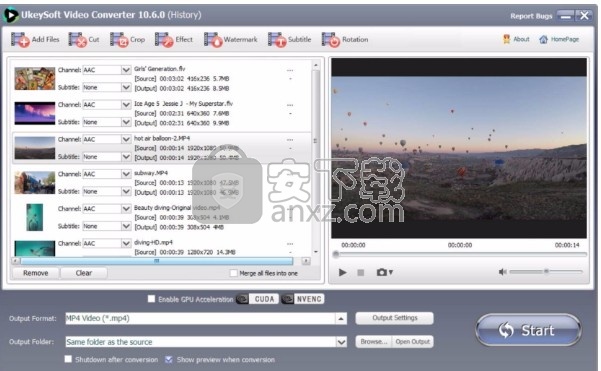Open the Rotation tool

345,39
